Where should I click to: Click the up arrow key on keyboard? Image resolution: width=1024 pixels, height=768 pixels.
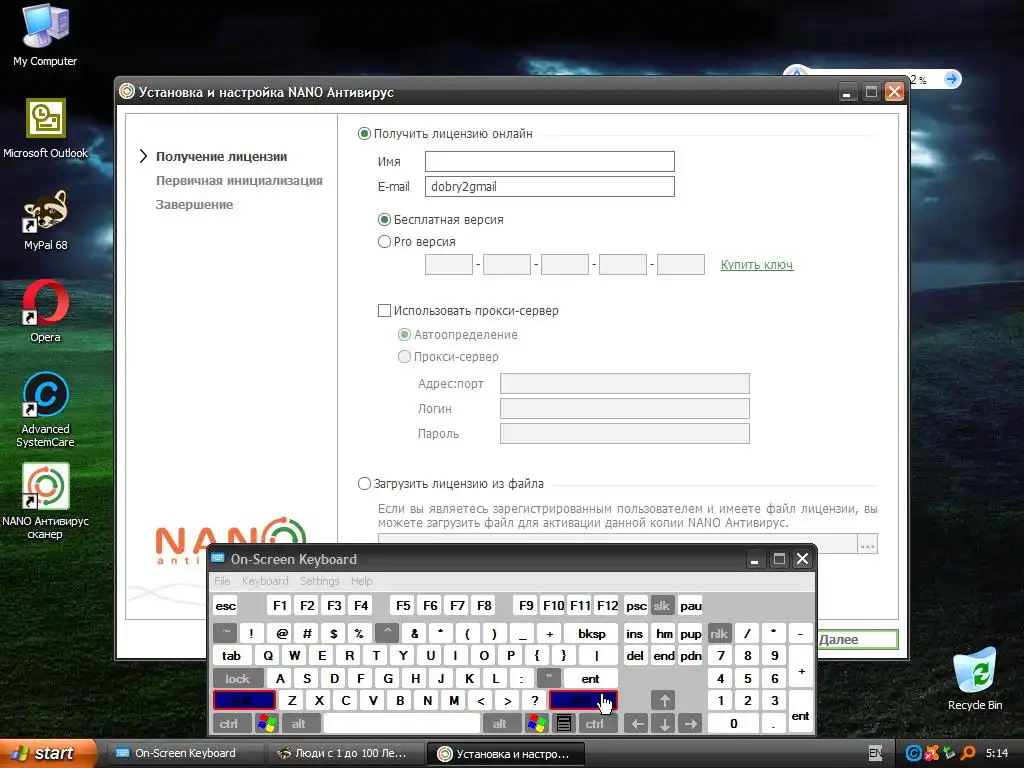664,701
